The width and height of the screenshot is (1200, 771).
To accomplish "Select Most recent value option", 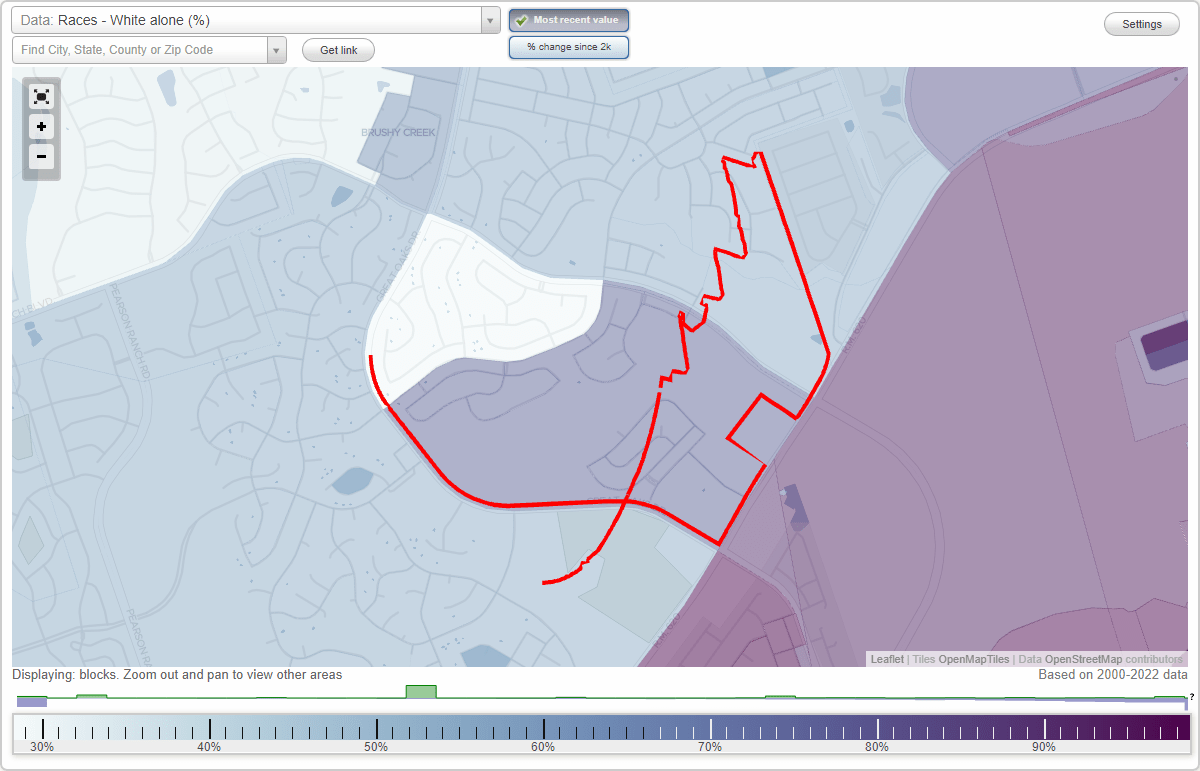I will (569, 20).
